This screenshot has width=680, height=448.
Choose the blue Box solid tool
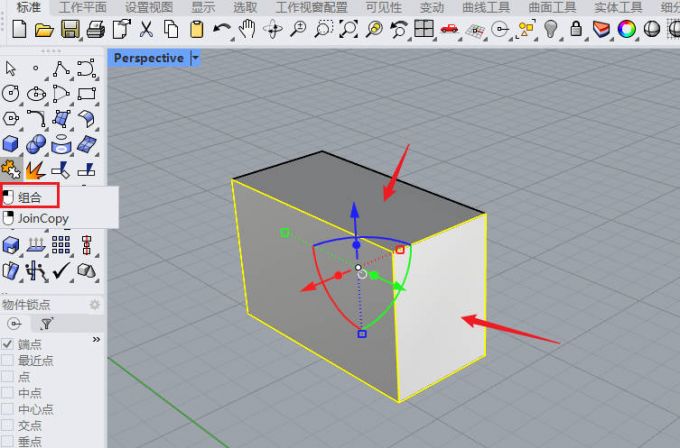[10, 144]
